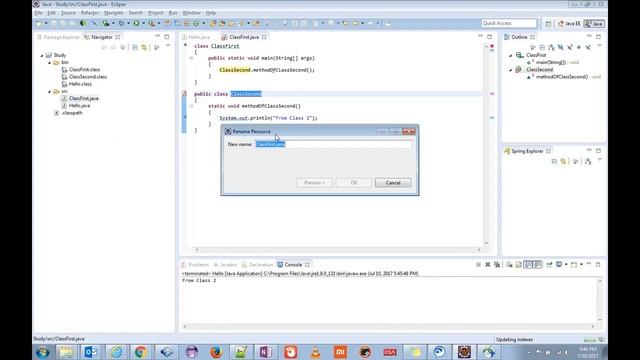This screenshot has width=640, height=360.
Task: Toggle Hide Local Types in Outline
Action: [588, 47]
